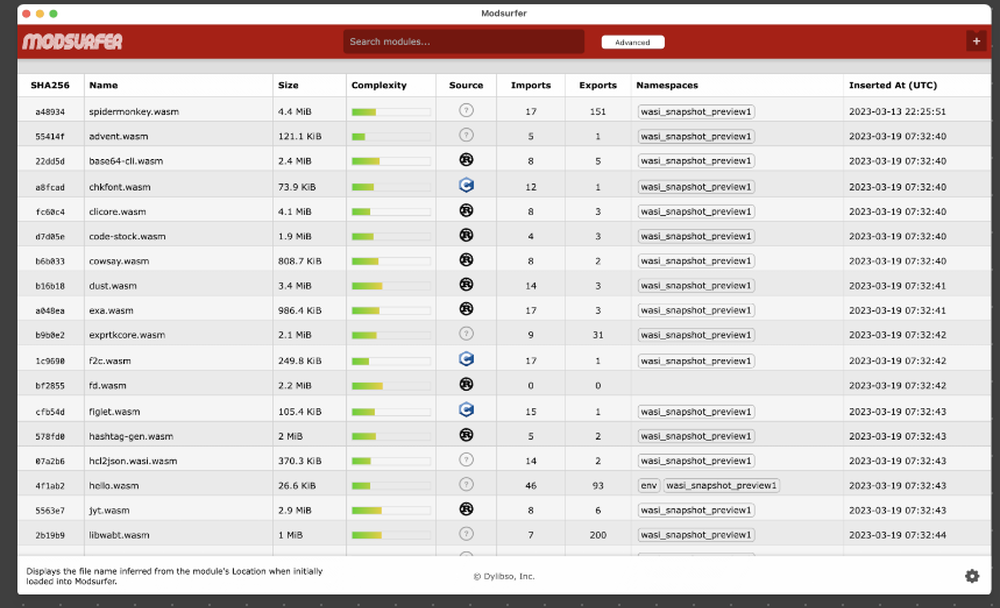This screenshot has height=608, width=1000.
Task: Click the Namespaces column header
Action: pyautogui.click(x=667, y=85)
